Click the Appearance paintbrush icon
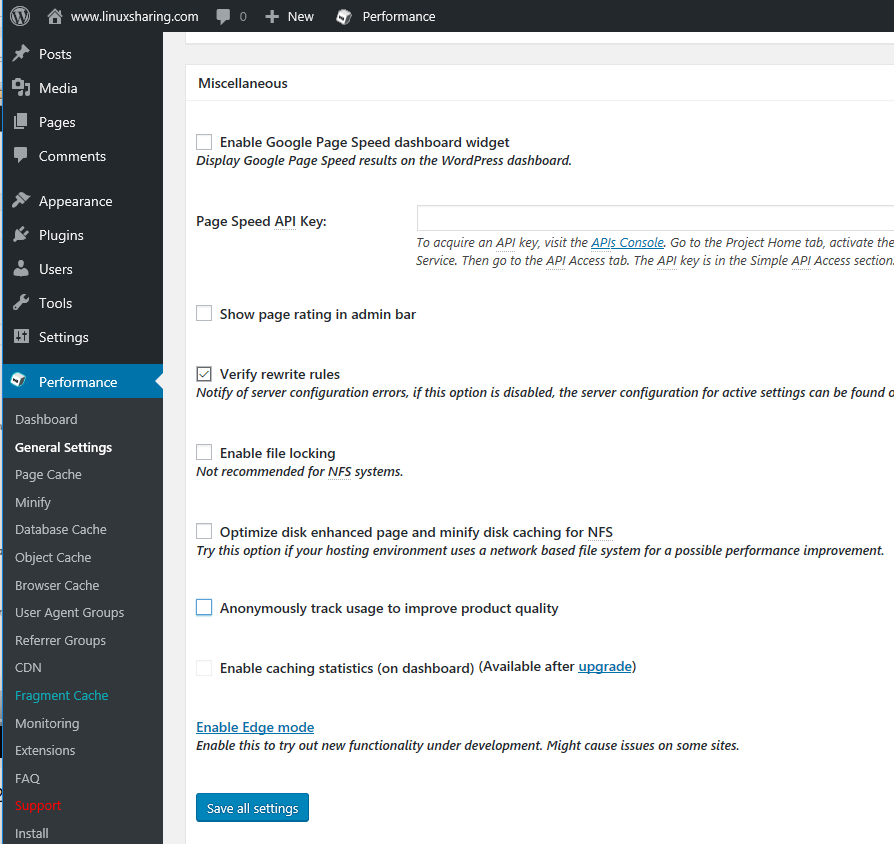Image resolution: width=894 pixels, height=844 pixels. pyautogui.click(x=21, y=201)
